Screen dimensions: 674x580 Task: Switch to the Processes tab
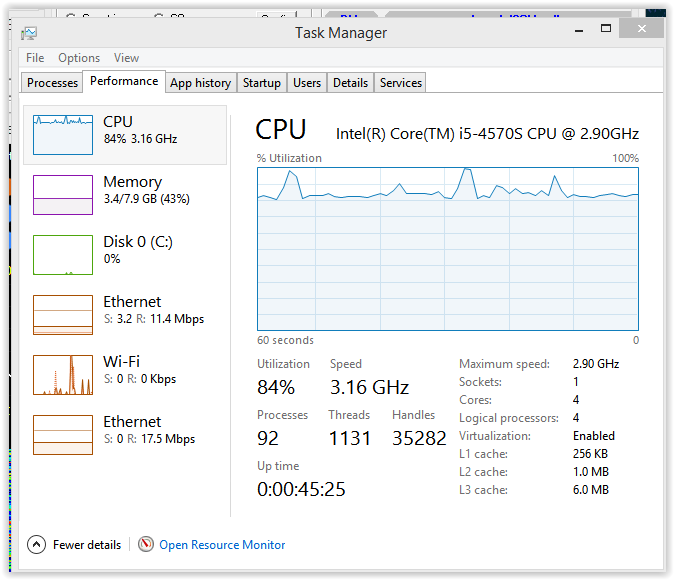[x=53, y=83]
